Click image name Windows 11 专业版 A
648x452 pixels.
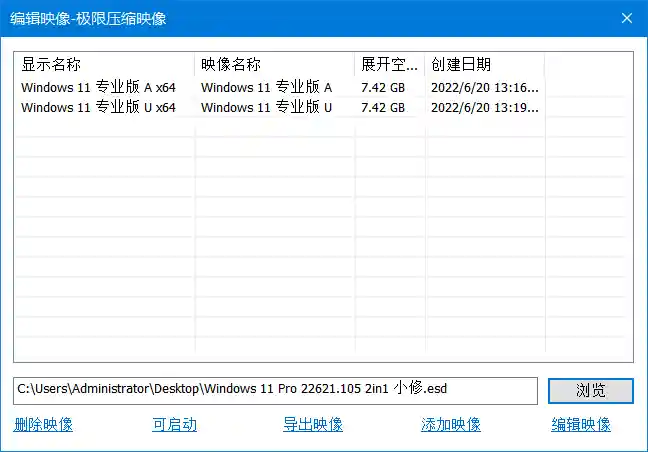(x=267, y=87)
